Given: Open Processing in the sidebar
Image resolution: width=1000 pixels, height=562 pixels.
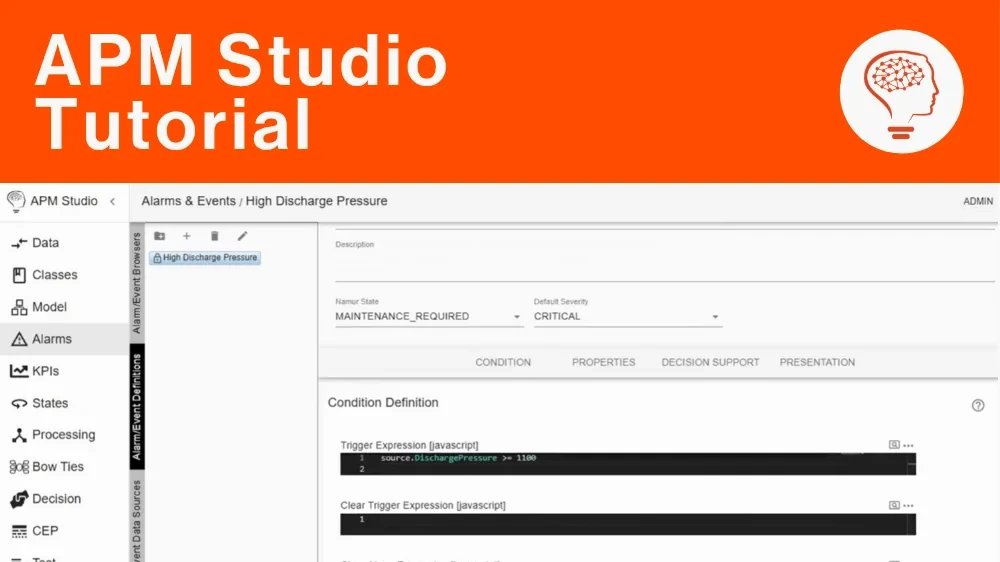Looking at the screenshot, I should [x=64, y=435].
